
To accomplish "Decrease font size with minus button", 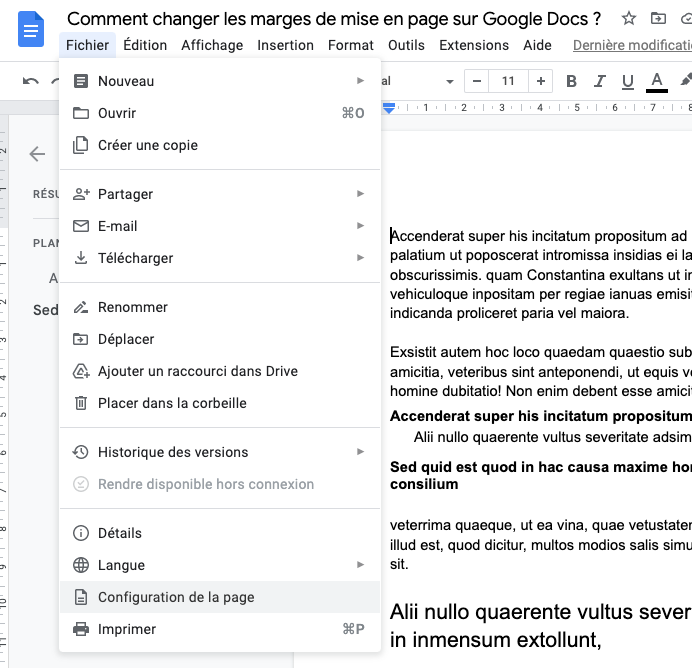I will click(477, 81).
